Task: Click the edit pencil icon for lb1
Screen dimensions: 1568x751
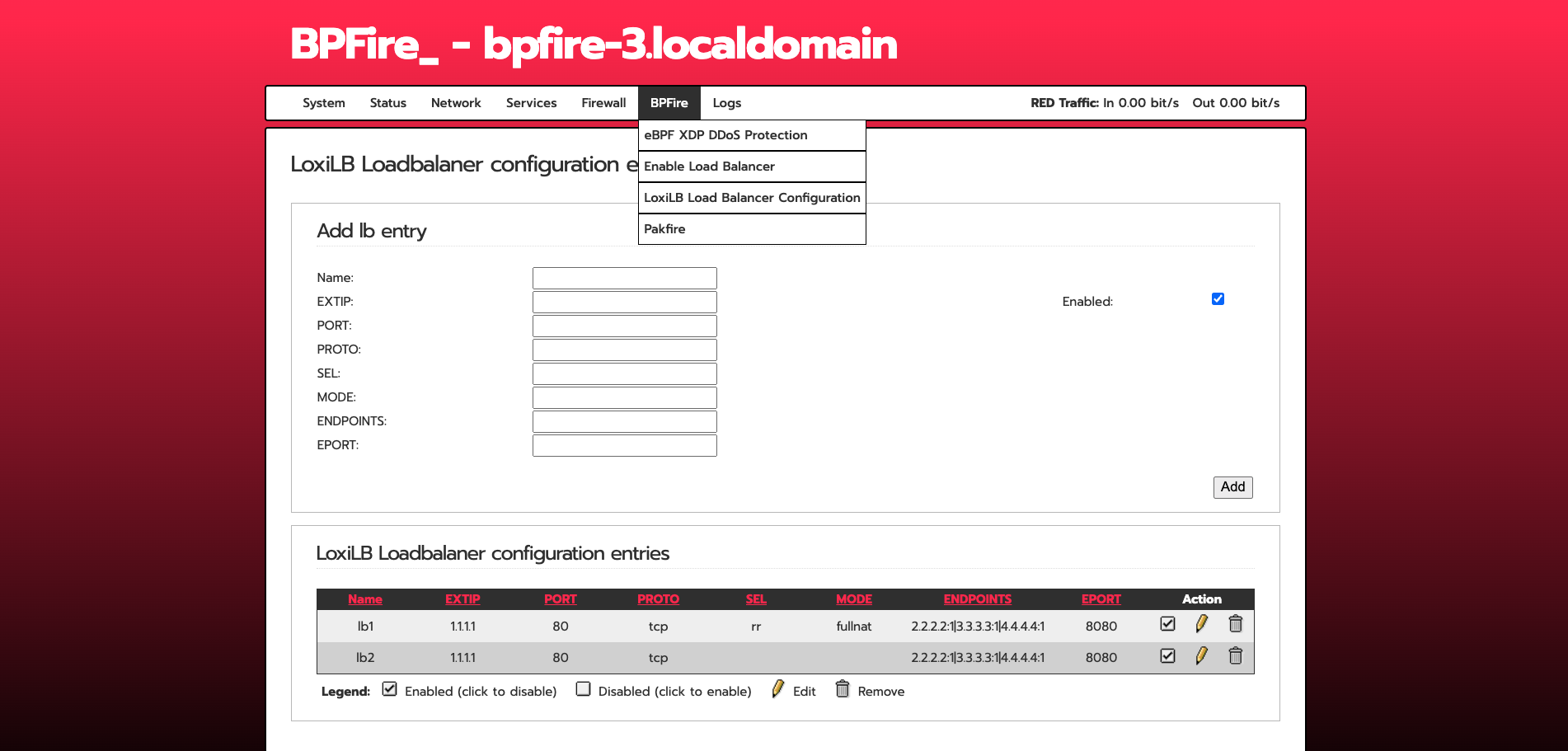Action: (x=1201, y=624)
